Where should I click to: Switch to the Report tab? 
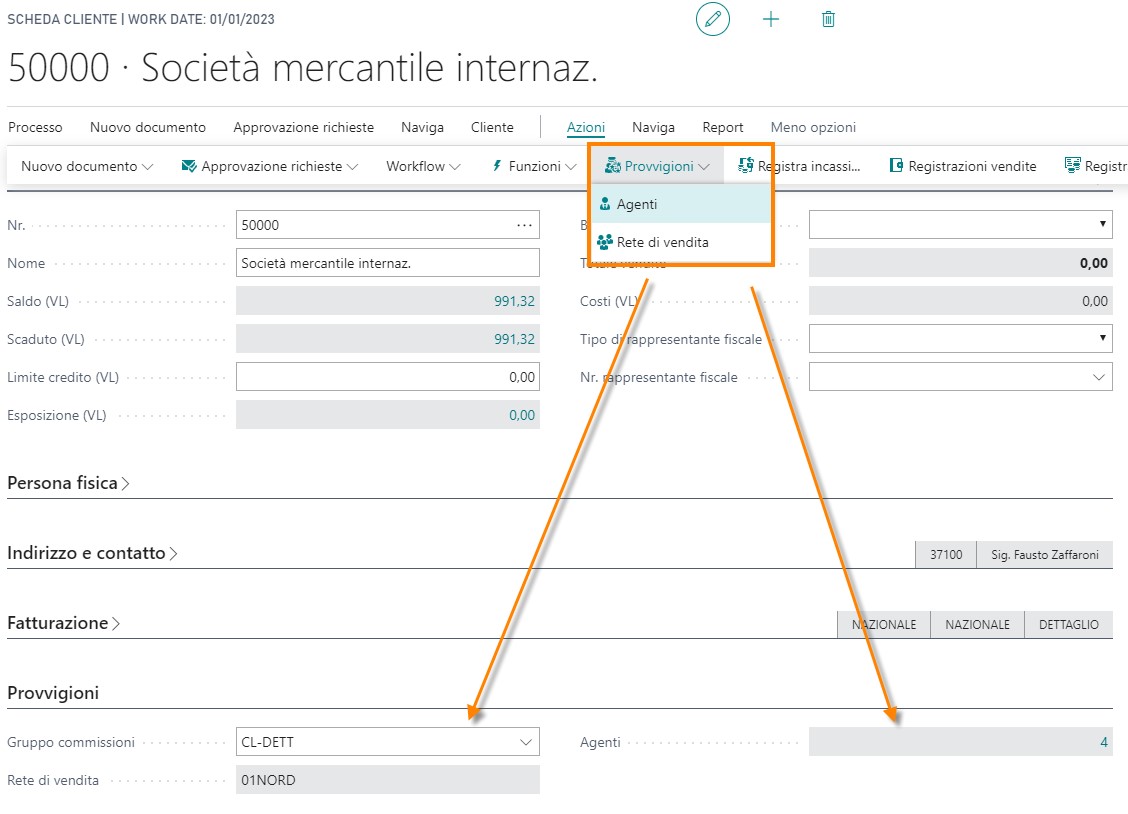coord(722,127)
